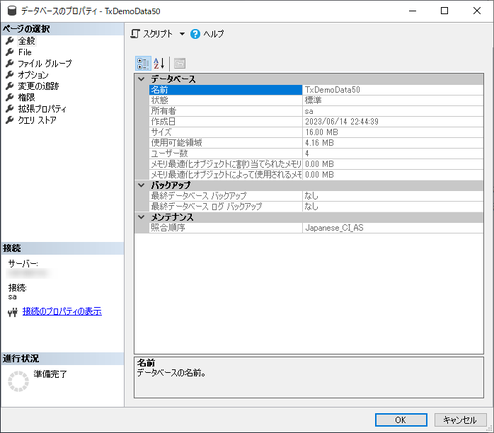Collapse the データベース category section

point(142,79)
